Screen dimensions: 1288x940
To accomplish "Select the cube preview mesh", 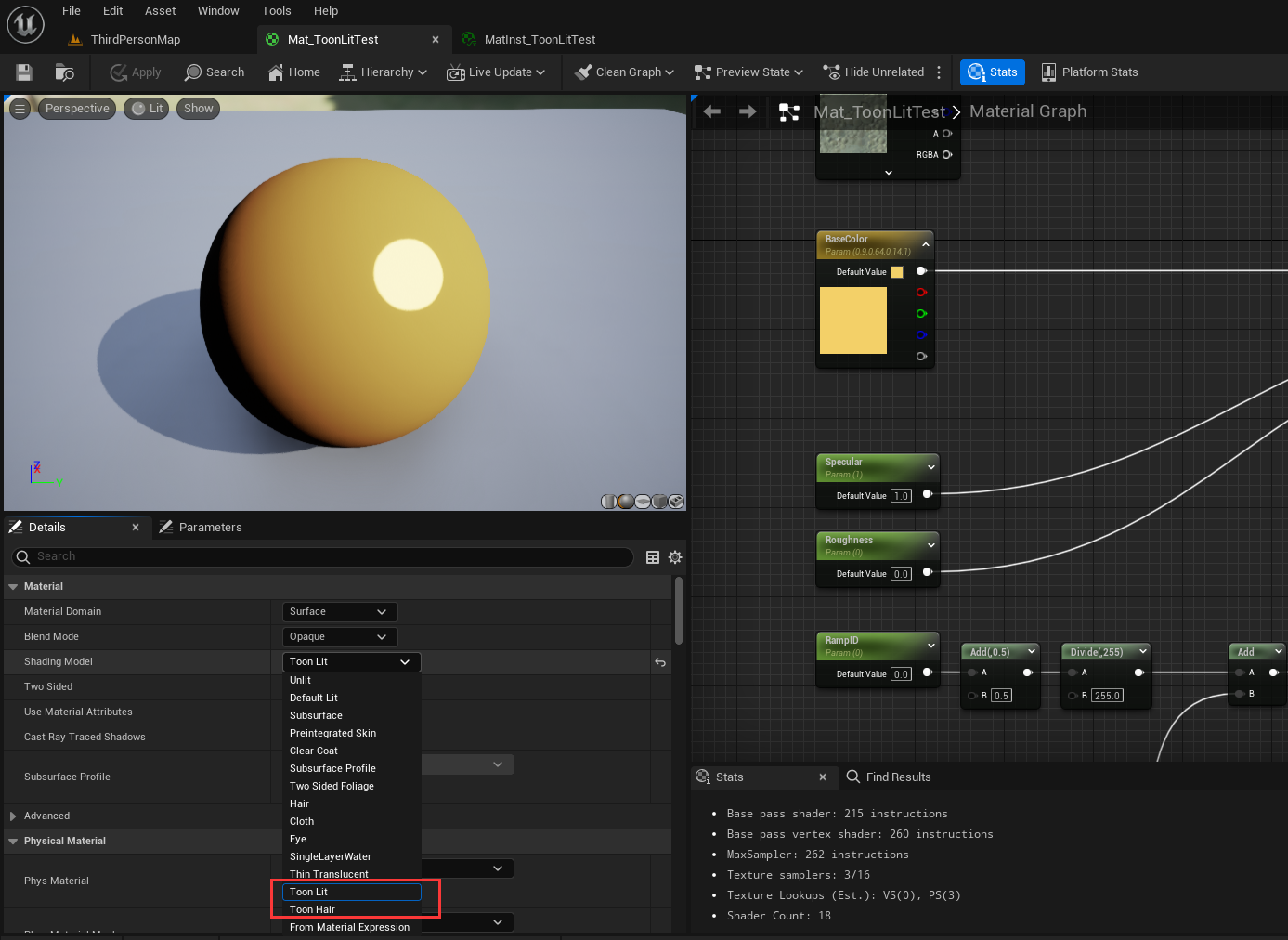I will tap(659, 501).
